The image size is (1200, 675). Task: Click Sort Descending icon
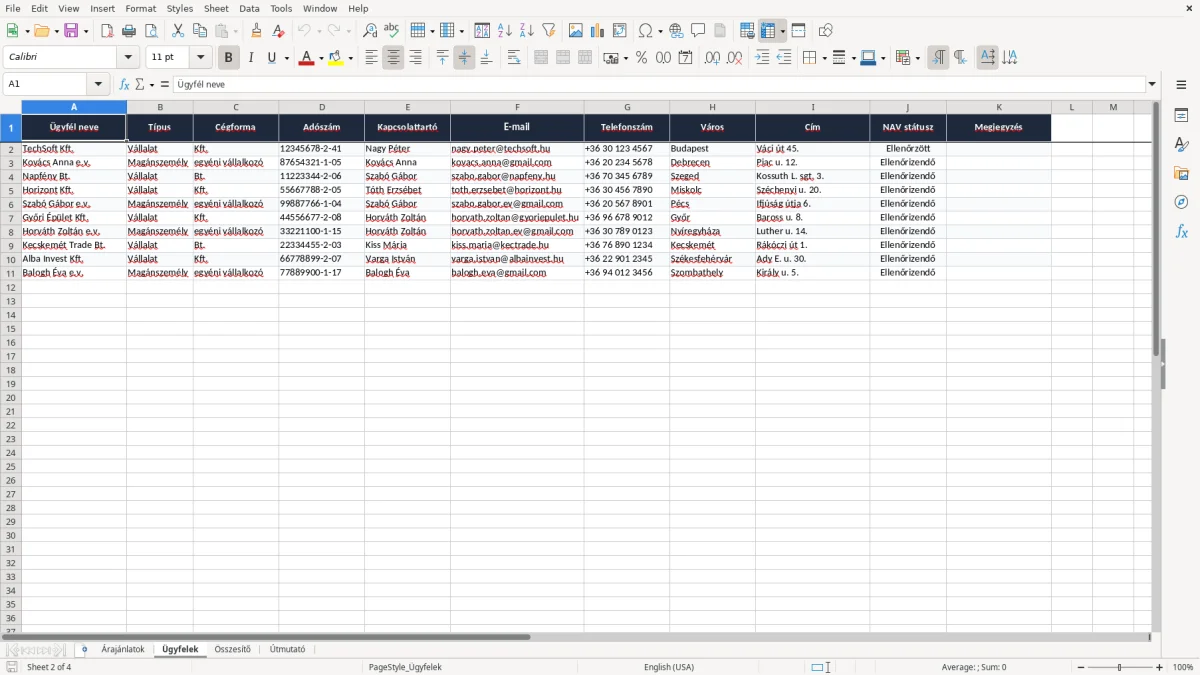point(526,31)
